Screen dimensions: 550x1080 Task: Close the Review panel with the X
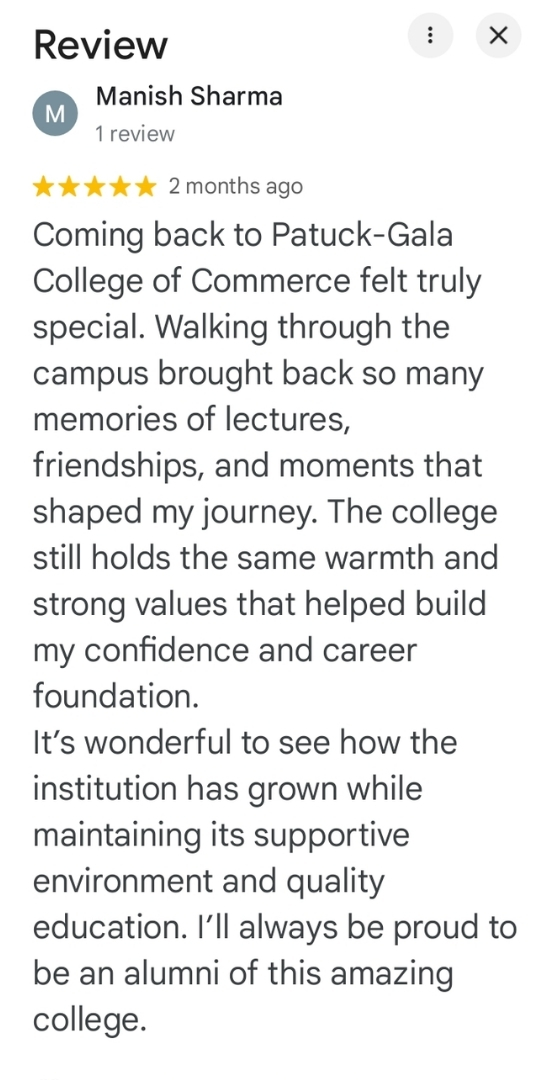[x=498, y=35]
